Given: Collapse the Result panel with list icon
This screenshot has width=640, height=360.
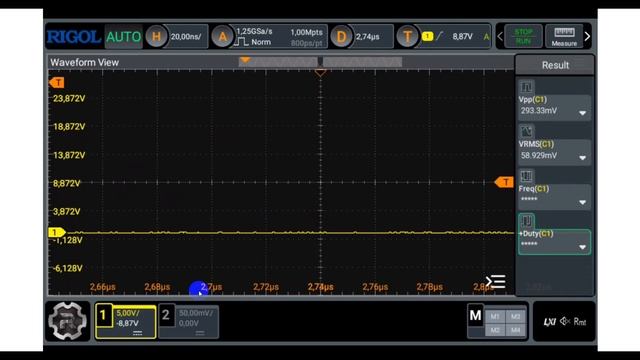Looking at the screenshot, I should tap(496, 281).
